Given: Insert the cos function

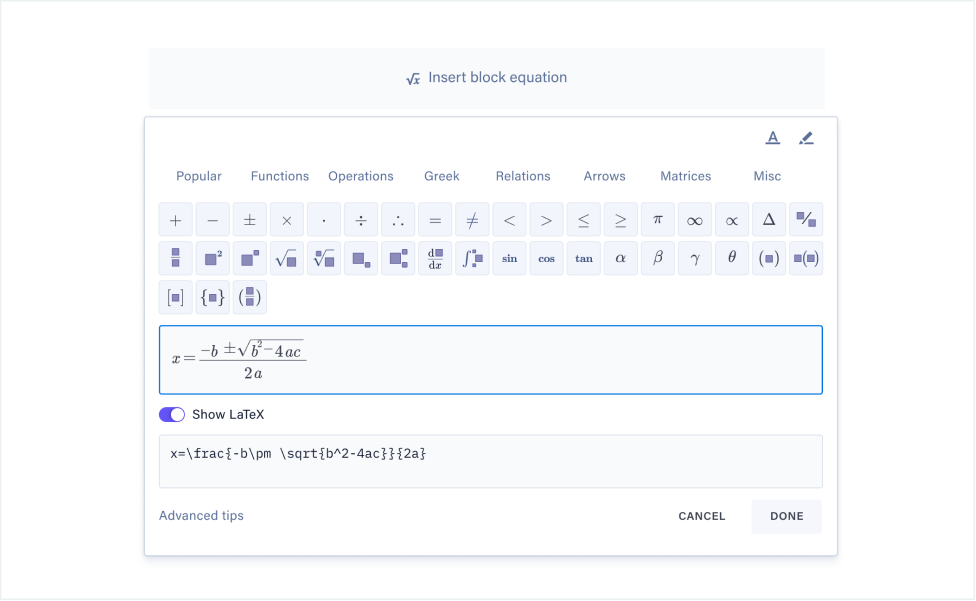Looking at the screenshot, I should pyautogui.click(x=546, y=258).
